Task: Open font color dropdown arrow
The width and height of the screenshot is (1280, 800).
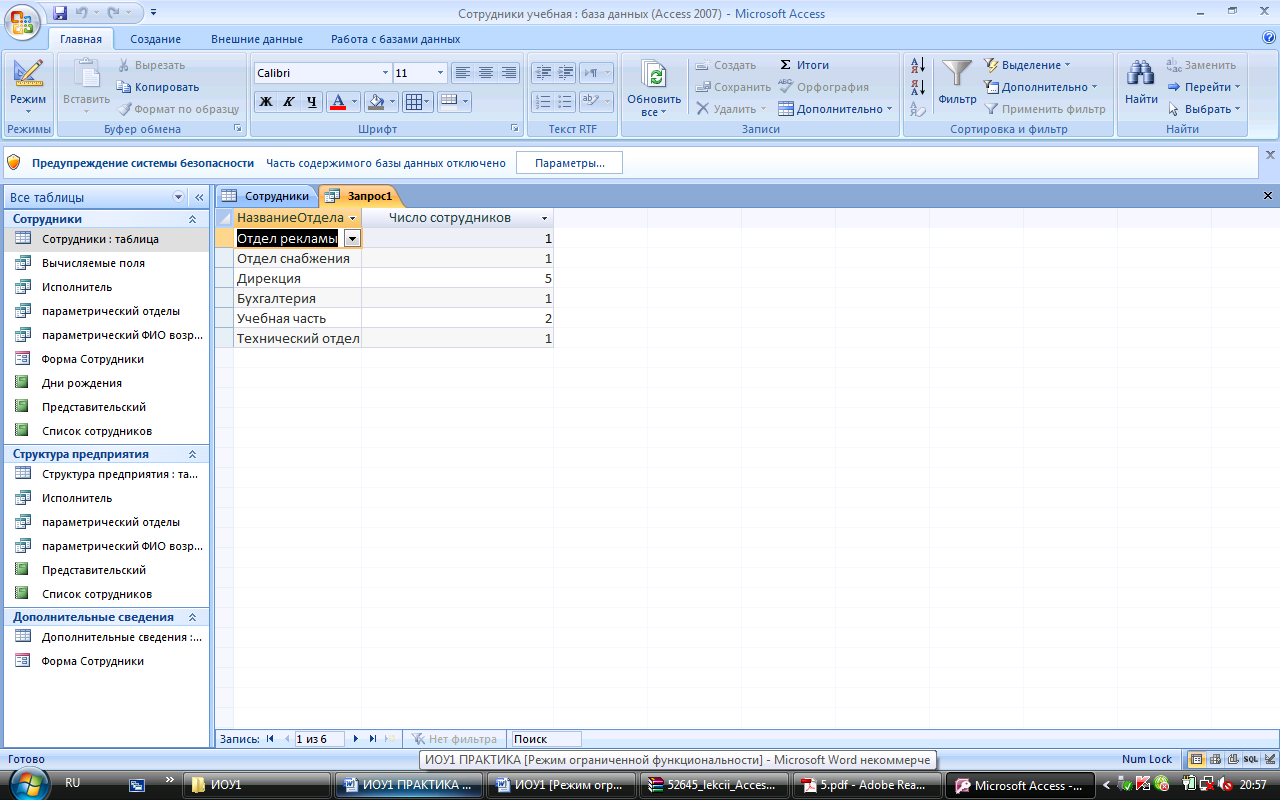Action: (x=355, y=102)
